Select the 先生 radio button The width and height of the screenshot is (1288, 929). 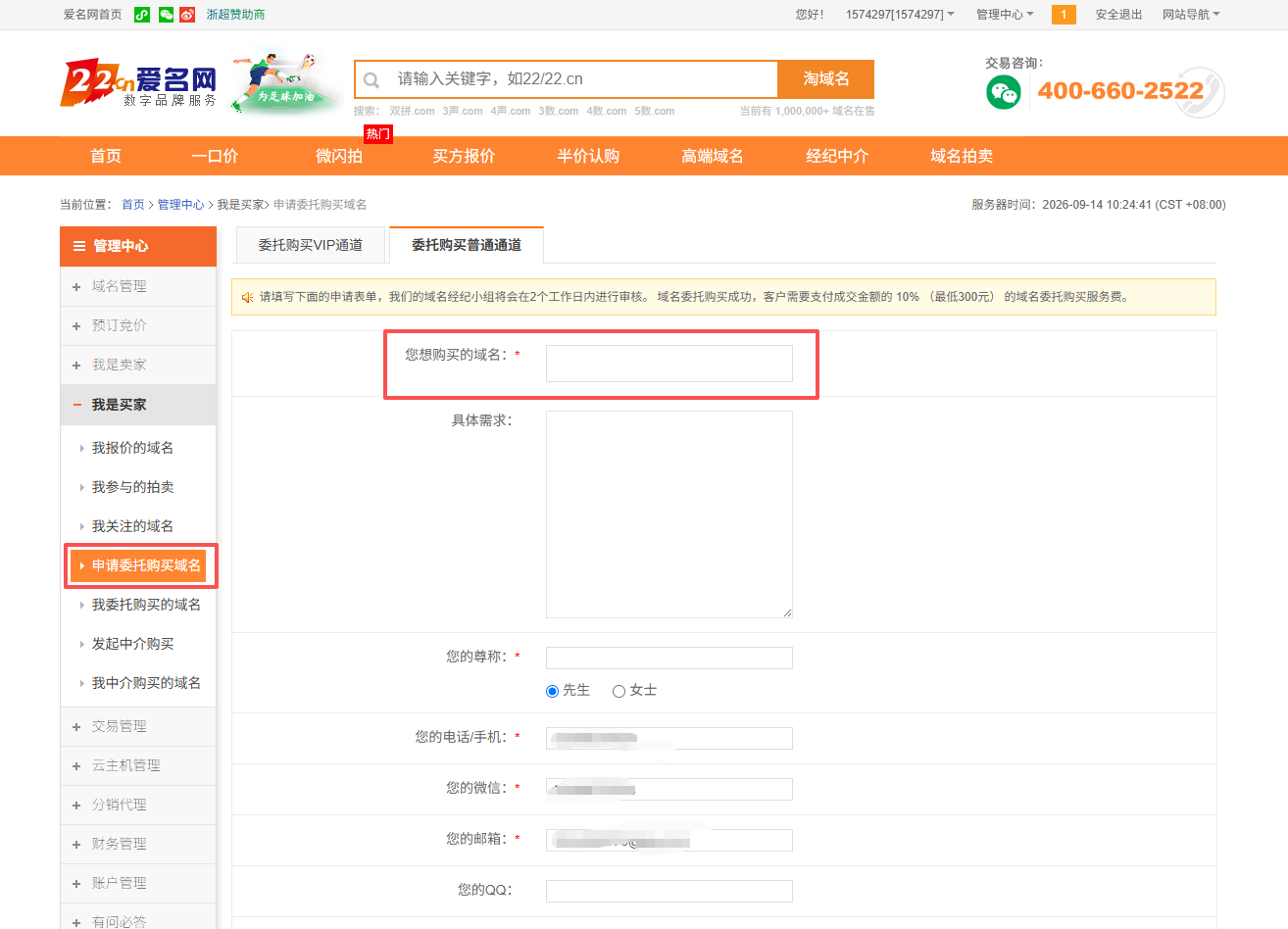pyautogui.click(x=552, y=691)
